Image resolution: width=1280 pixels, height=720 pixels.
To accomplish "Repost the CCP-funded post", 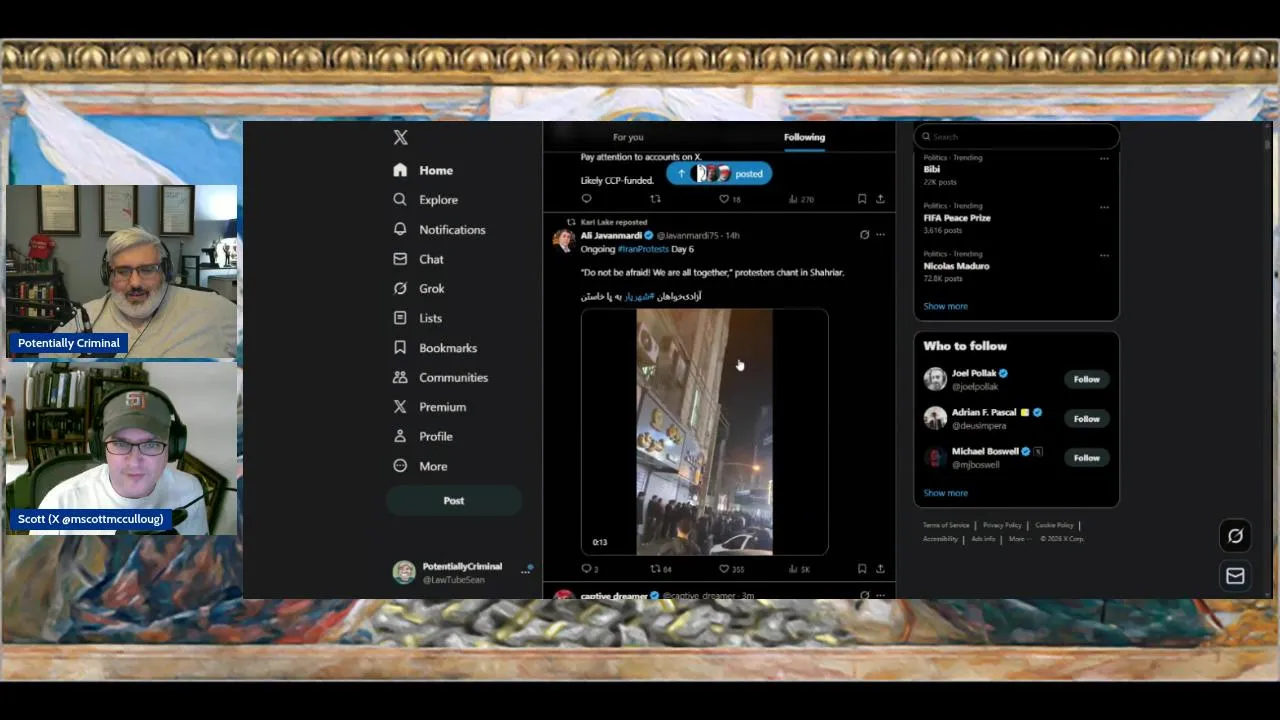I will click(x=656, y=199).
